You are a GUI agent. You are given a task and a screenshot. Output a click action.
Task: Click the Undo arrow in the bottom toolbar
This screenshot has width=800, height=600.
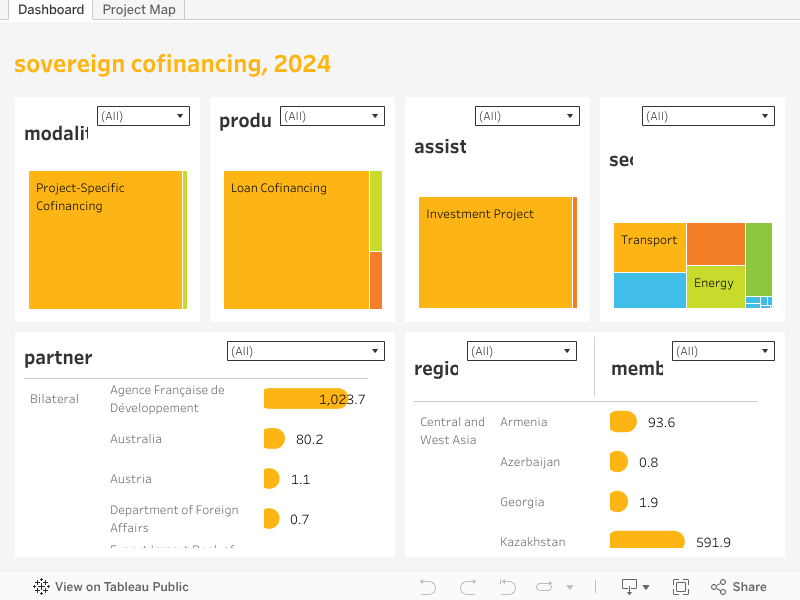pyautogui.click(x=428, y=587)
